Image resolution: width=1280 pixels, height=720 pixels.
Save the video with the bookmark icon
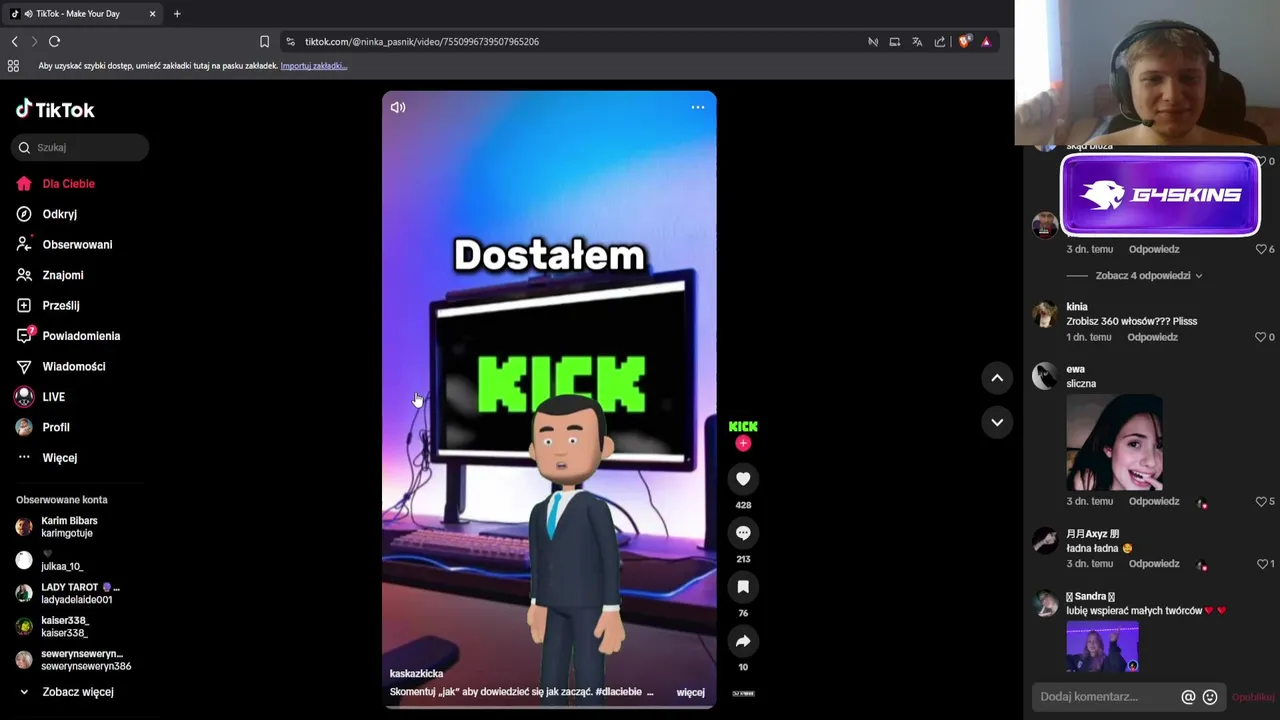point(743,587)
